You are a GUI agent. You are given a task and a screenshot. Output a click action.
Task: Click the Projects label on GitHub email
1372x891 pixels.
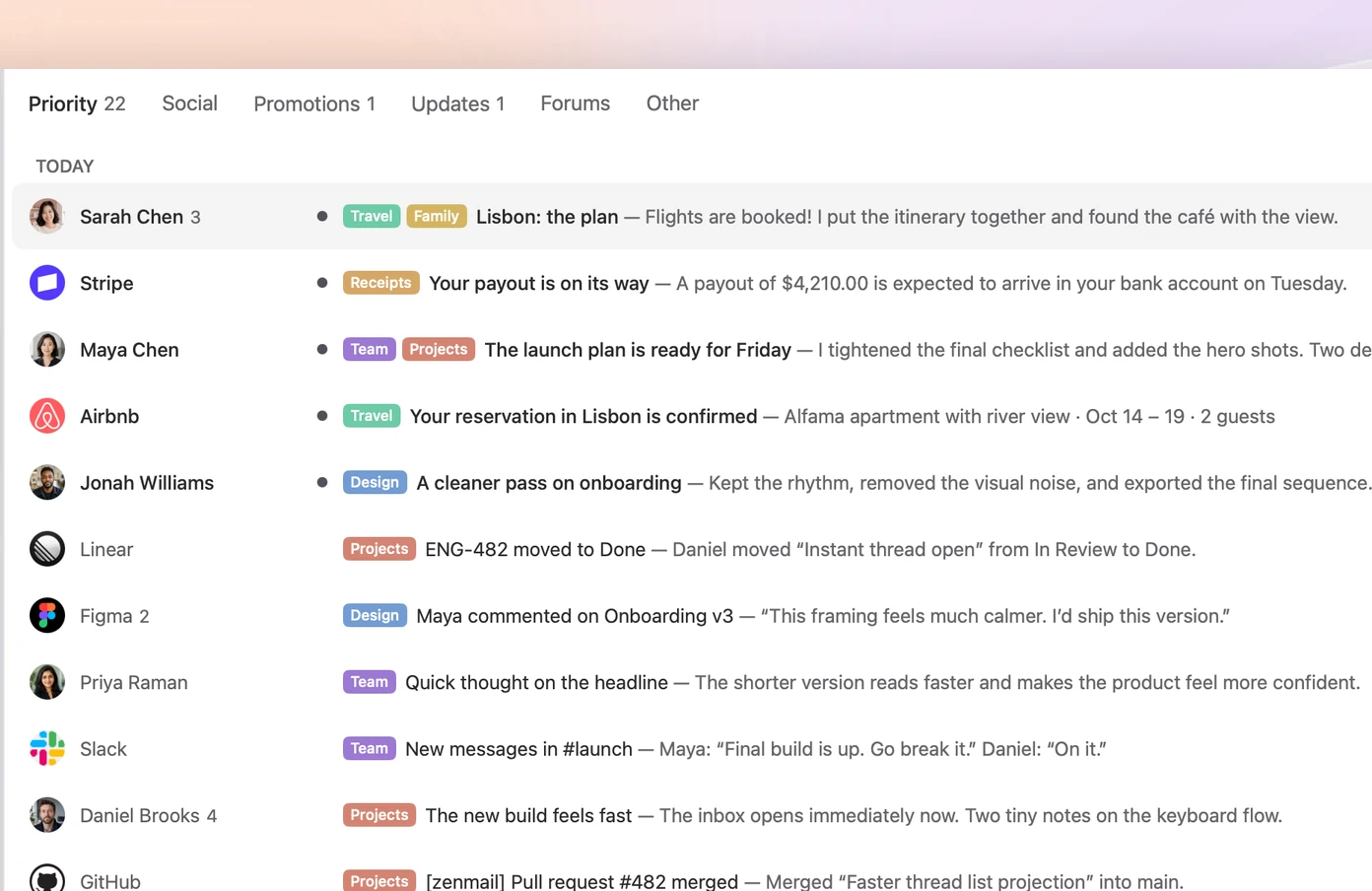pos(379,880)
